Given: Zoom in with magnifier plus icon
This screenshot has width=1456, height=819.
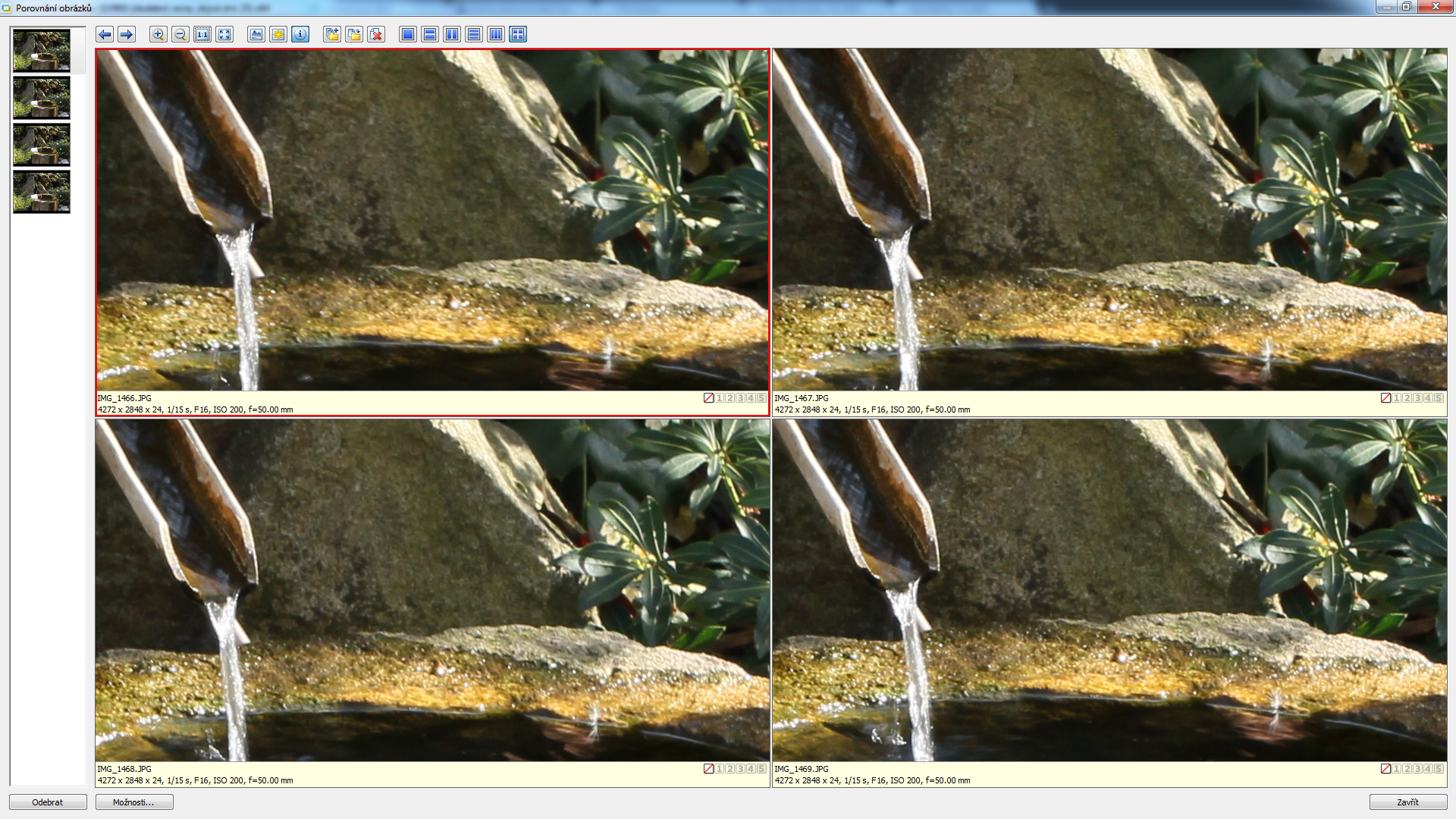Looking at the screenshot, I should click(158, 34).
